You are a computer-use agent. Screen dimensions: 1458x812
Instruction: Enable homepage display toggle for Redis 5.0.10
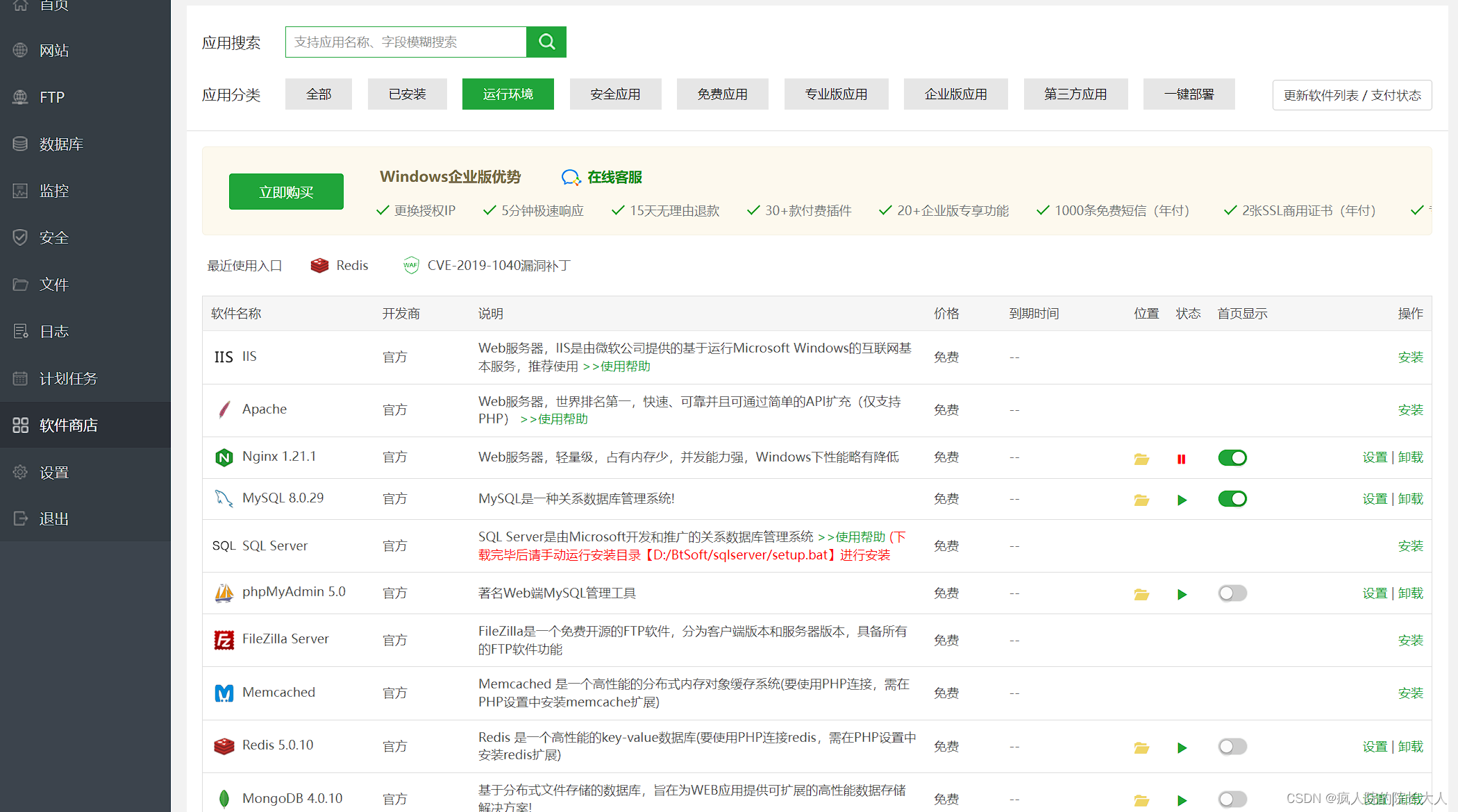click(x=1232, y=747)
